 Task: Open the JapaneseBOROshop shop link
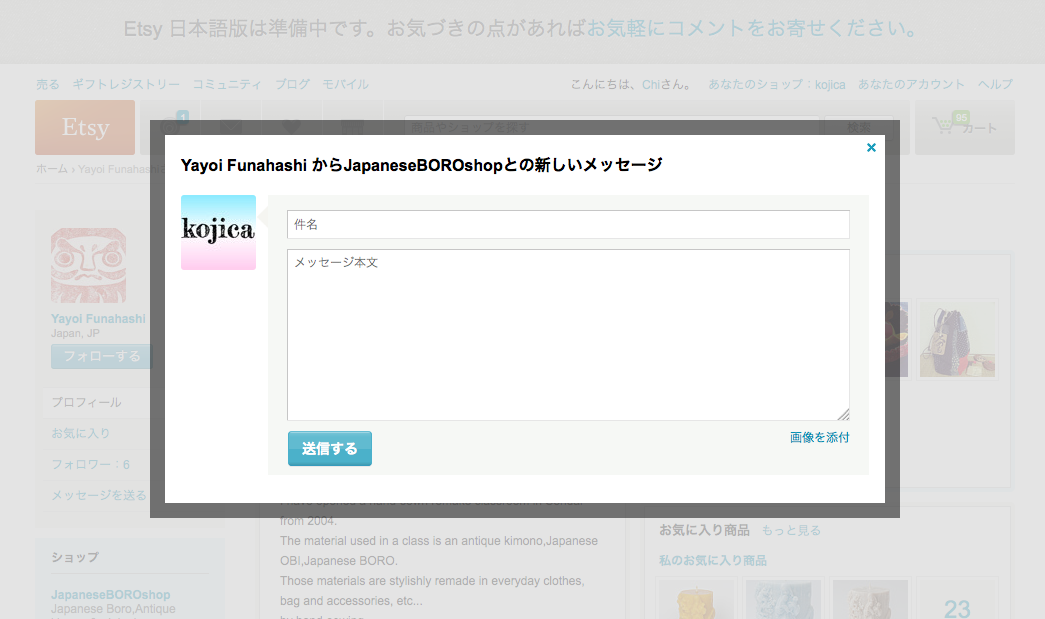click(111, 594)
